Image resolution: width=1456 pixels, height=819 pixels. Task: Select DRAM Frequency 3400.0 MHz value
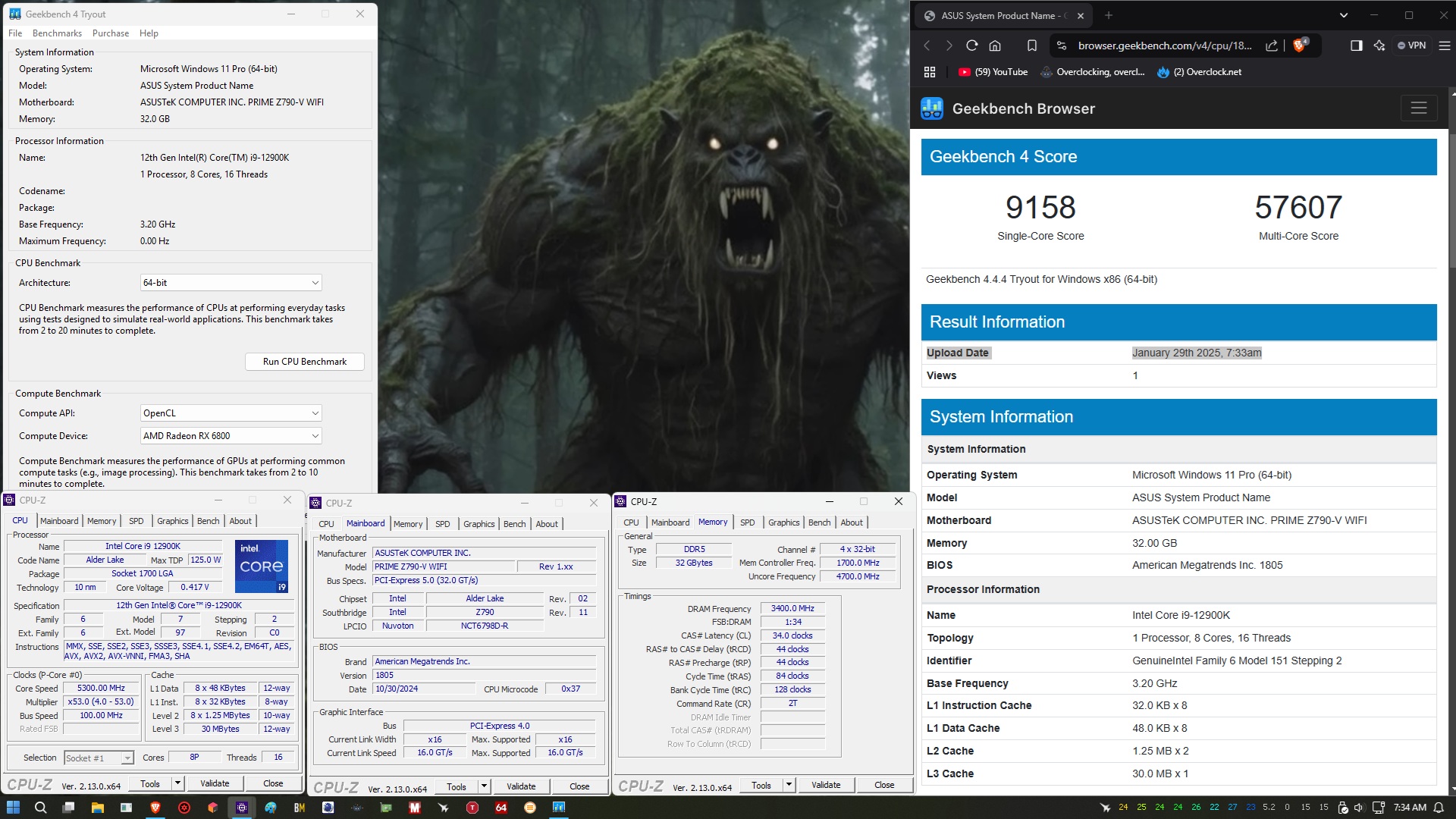(x=792, y=608)
